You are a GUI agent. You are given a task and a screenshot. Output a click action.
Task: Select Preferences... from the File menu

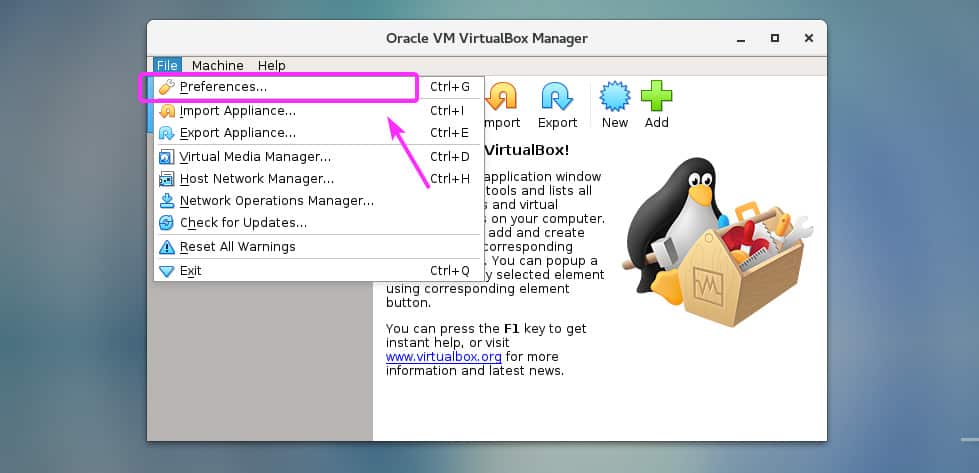point(223,87)
